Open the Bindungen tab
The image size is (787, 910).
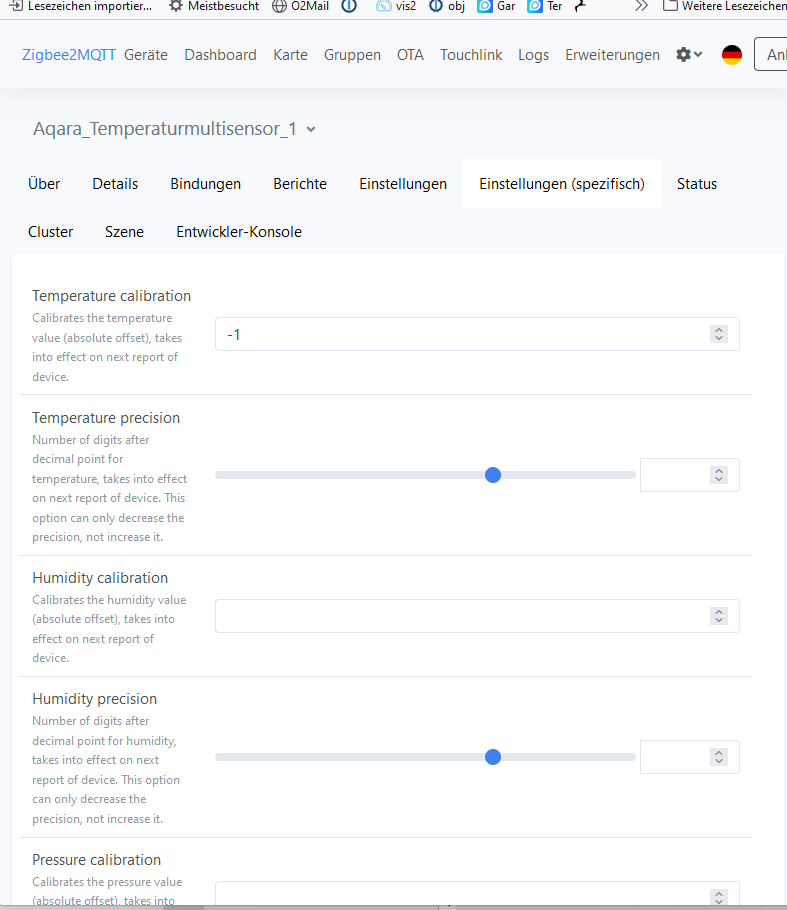click(205, 184)
